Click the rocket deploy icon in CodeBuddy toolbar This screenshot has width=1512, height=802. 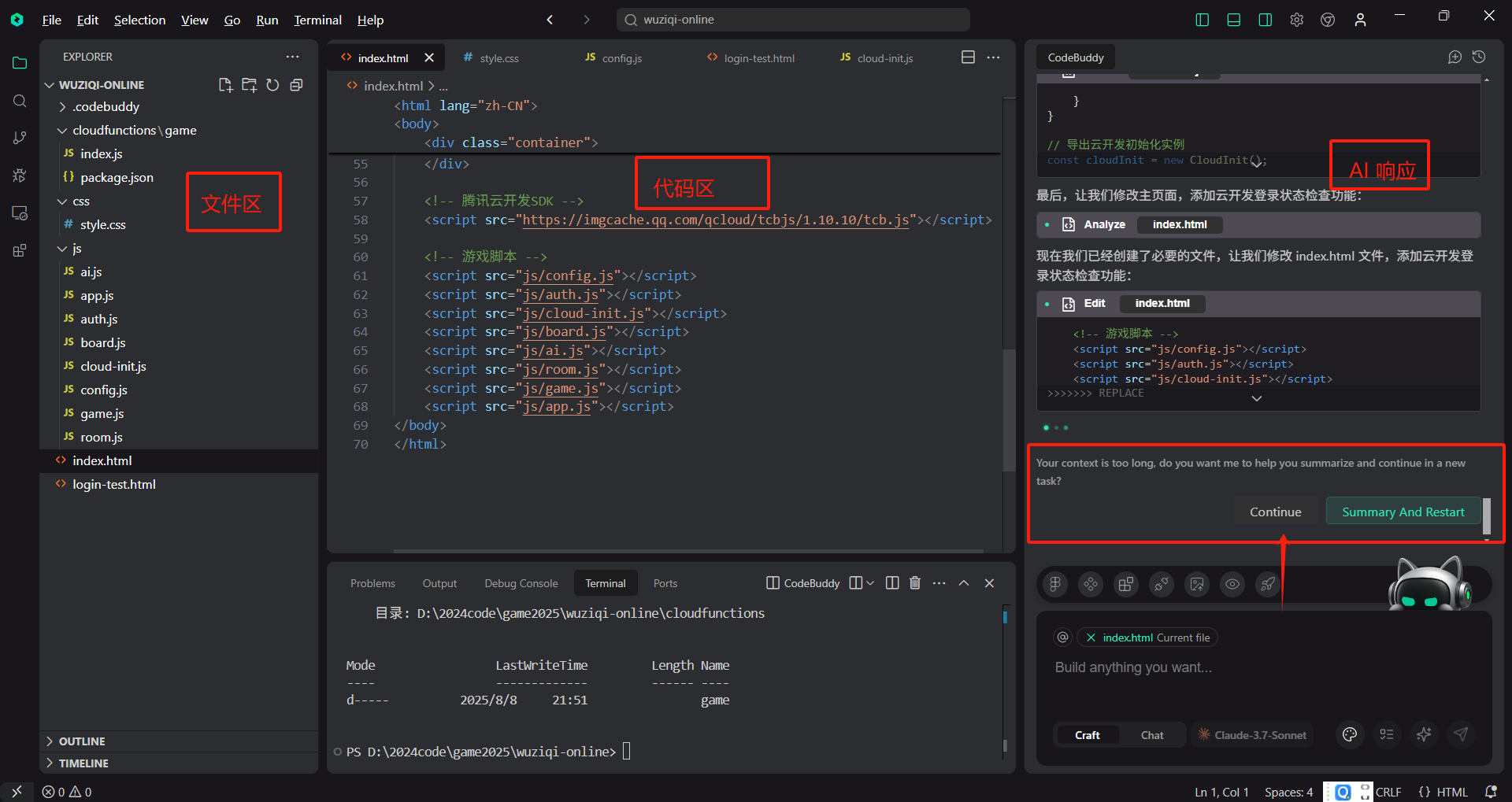point(1268,584)
